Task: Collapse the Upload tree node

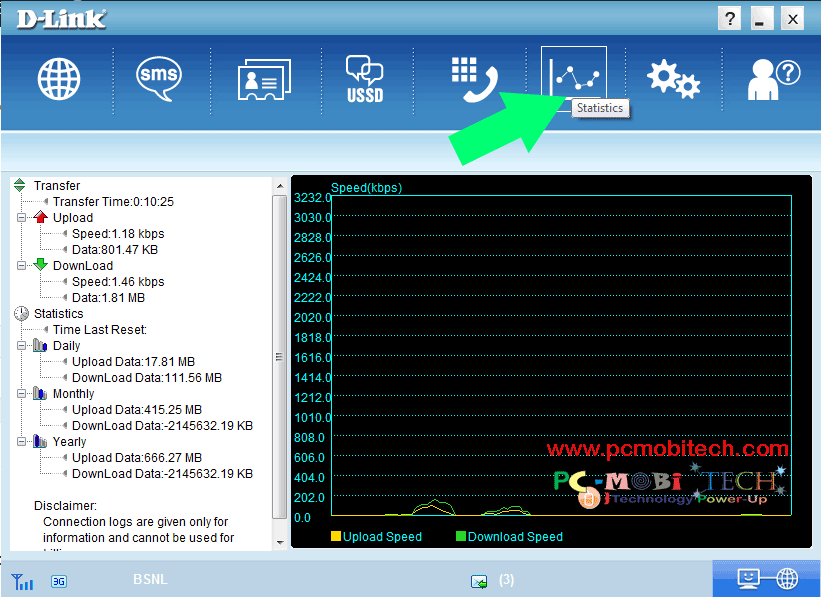Action: point(21,217)
